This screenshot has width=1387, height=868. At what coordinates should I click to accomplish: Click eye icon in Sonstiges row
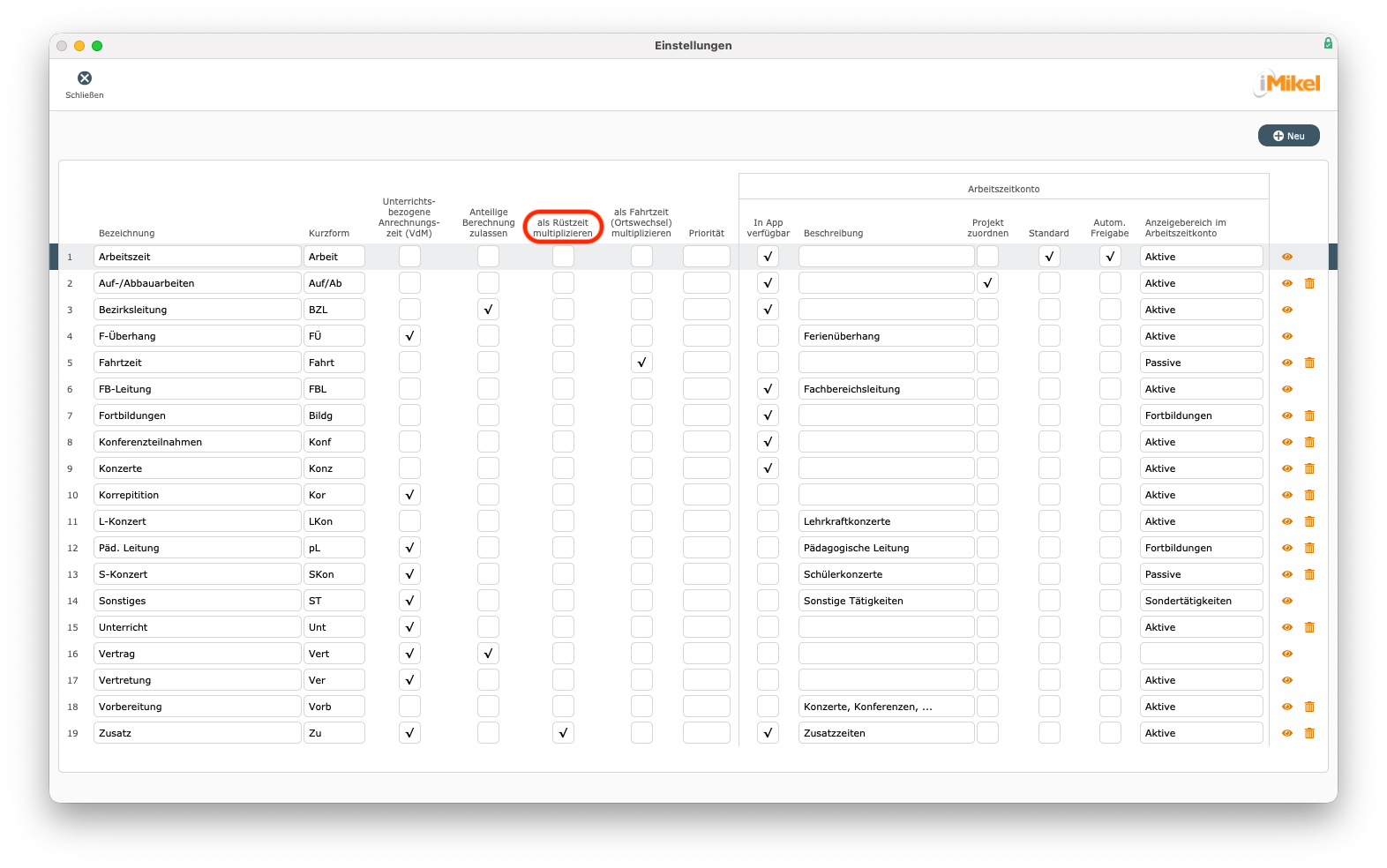1287,601
